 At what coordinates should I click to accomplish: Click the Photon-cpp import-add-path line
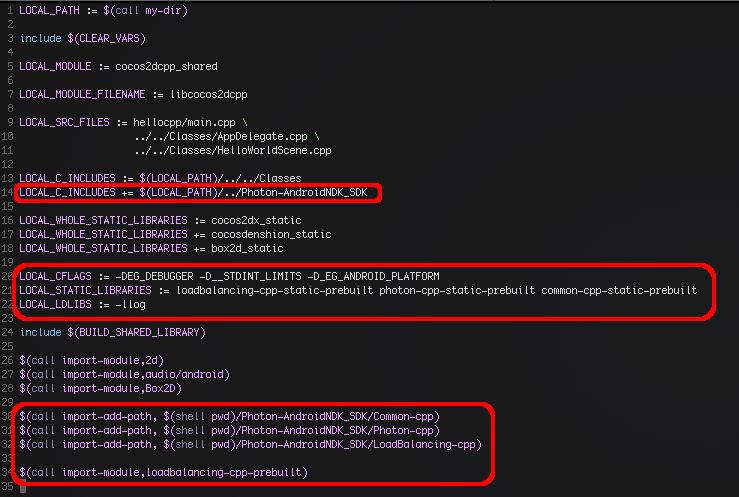[230, 431]
